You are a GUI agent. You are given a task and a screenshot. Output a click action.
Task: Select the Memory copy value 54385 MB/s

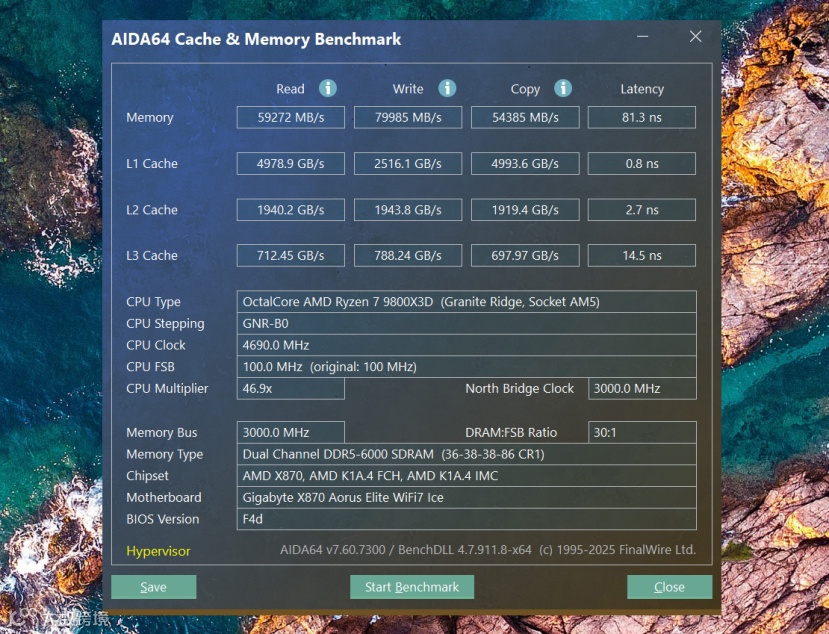pyautogui.click(x=525, y=117)
